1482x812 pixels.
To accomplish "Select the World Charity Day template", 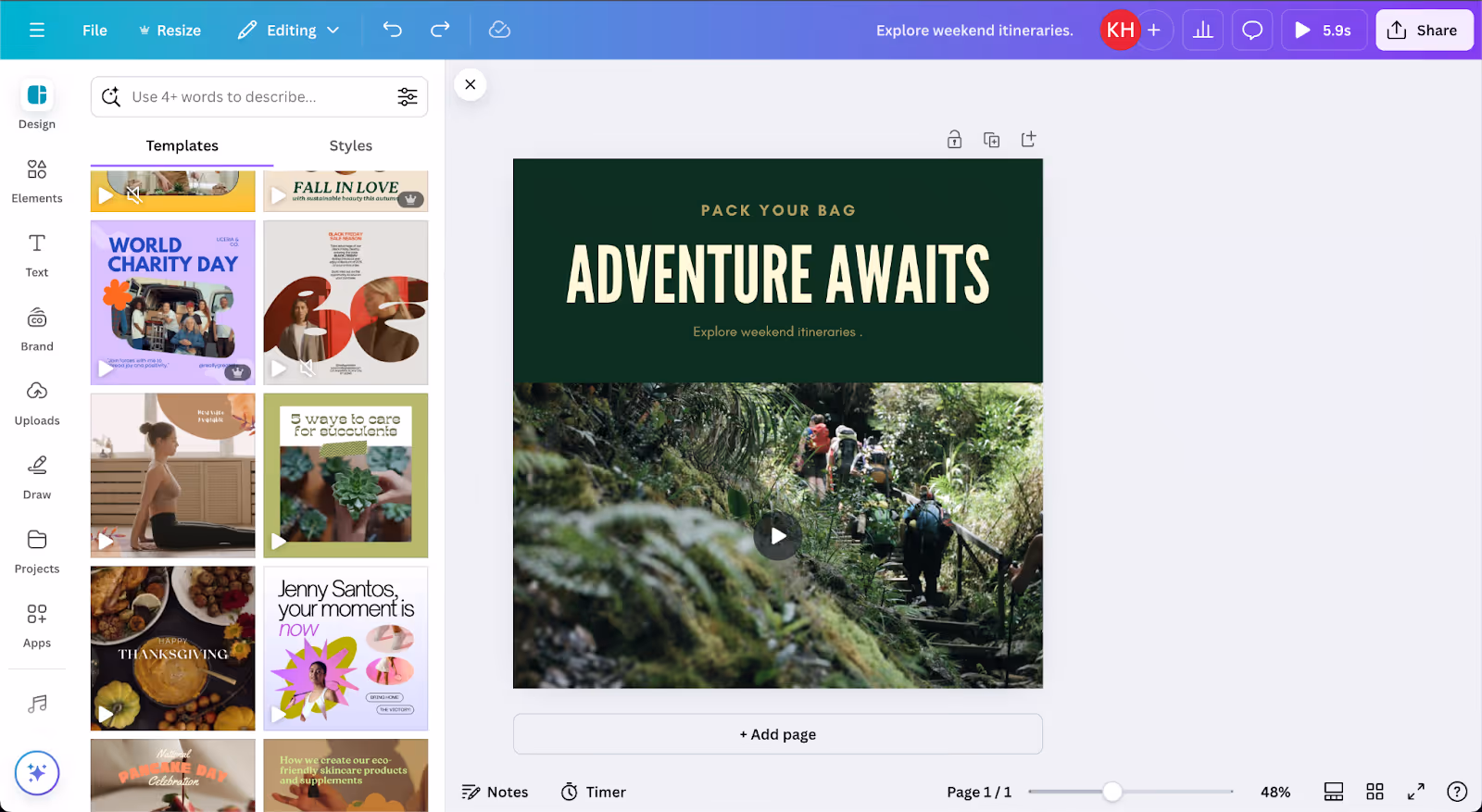I will (x=173, y=302).
